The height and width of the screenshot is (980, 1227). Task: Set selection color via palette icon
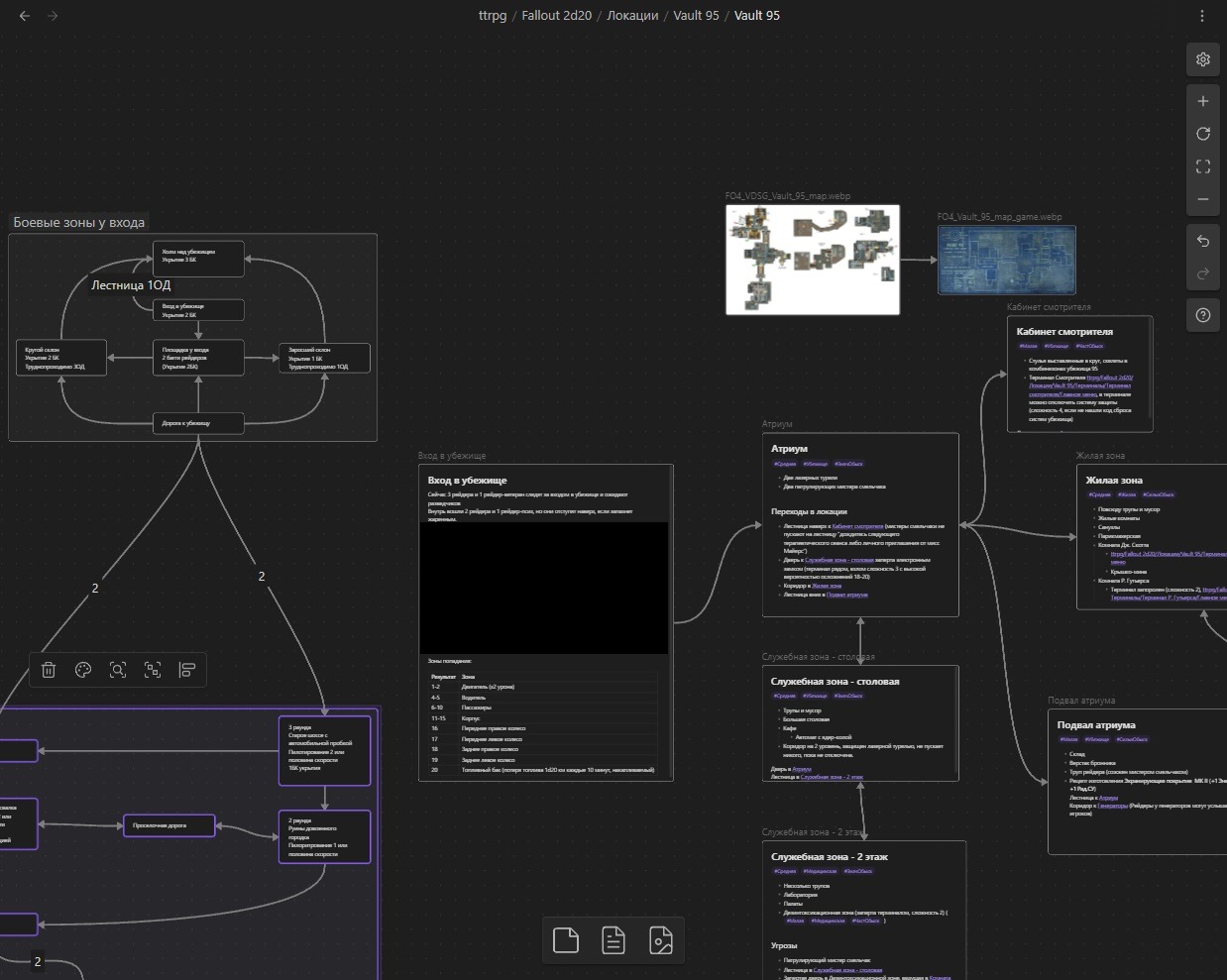[83, 670]
